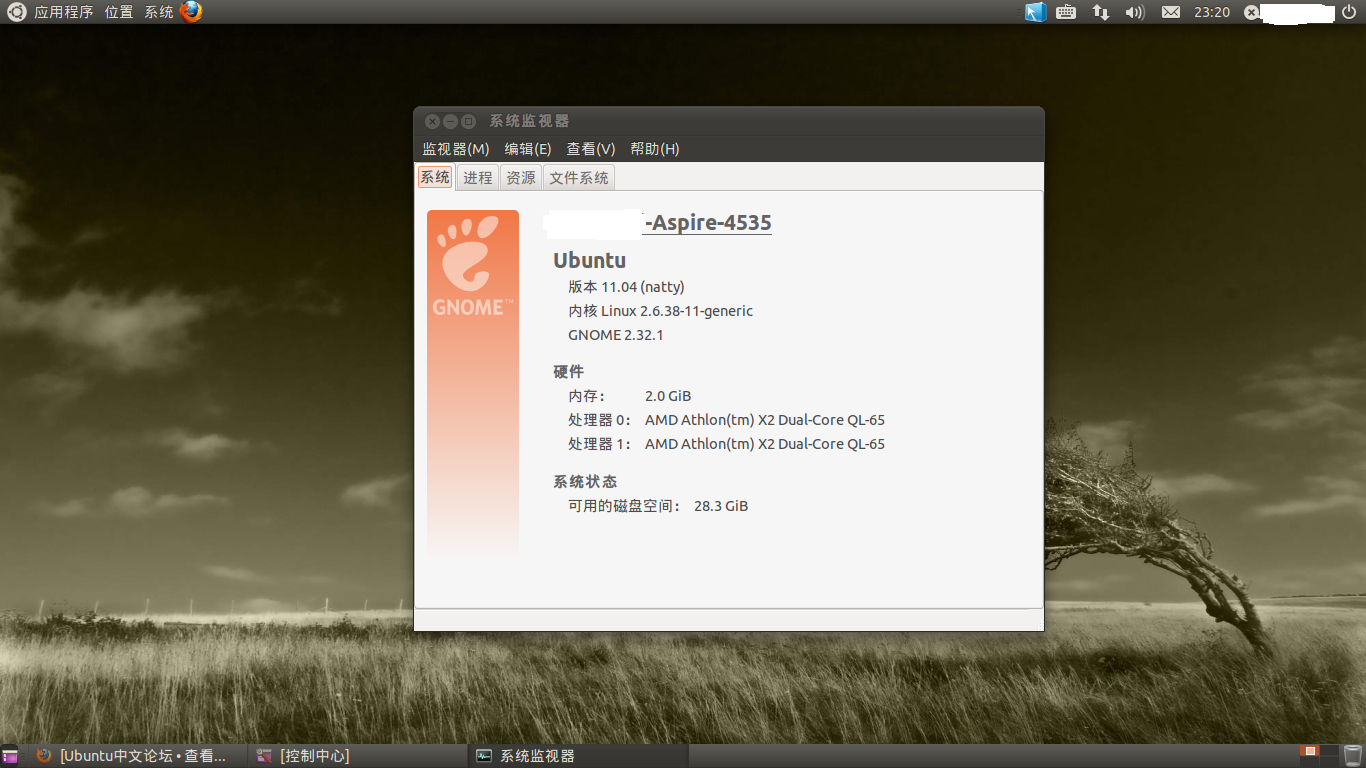Click the Ubuntu heading text
The width and height of the screenshot is (1366, 768).
point(590,260)
